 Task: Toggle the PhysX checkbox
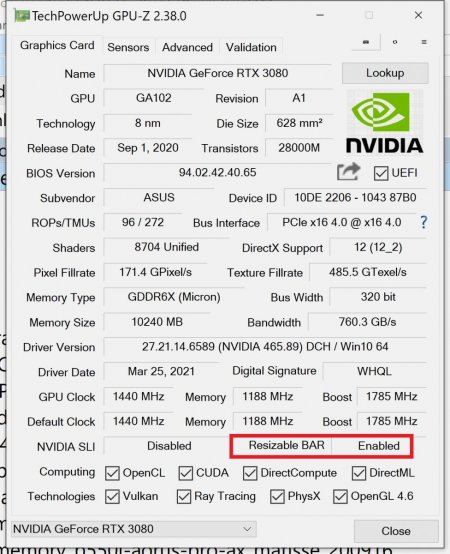[277, 496]
